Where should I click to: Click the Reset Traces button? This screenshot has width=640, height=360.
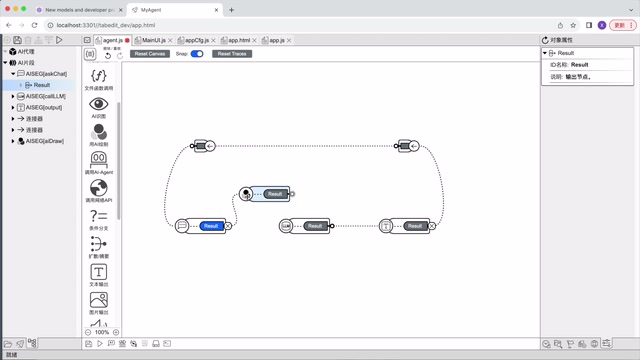(232, 54)
